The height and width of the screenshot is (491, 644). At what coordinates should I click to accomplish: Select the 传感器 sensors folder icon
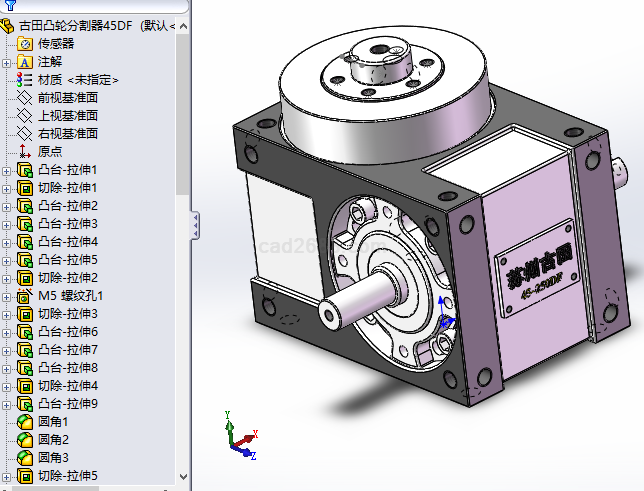25,43
